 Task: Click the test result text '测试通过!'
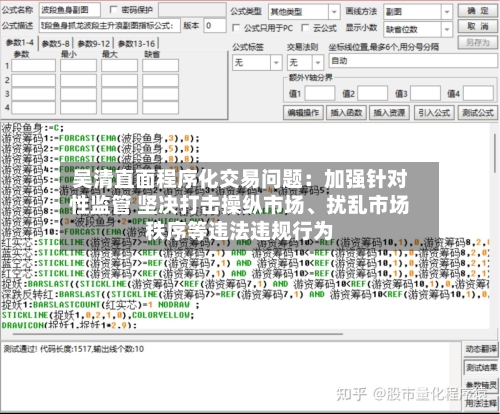click(21, 349)
